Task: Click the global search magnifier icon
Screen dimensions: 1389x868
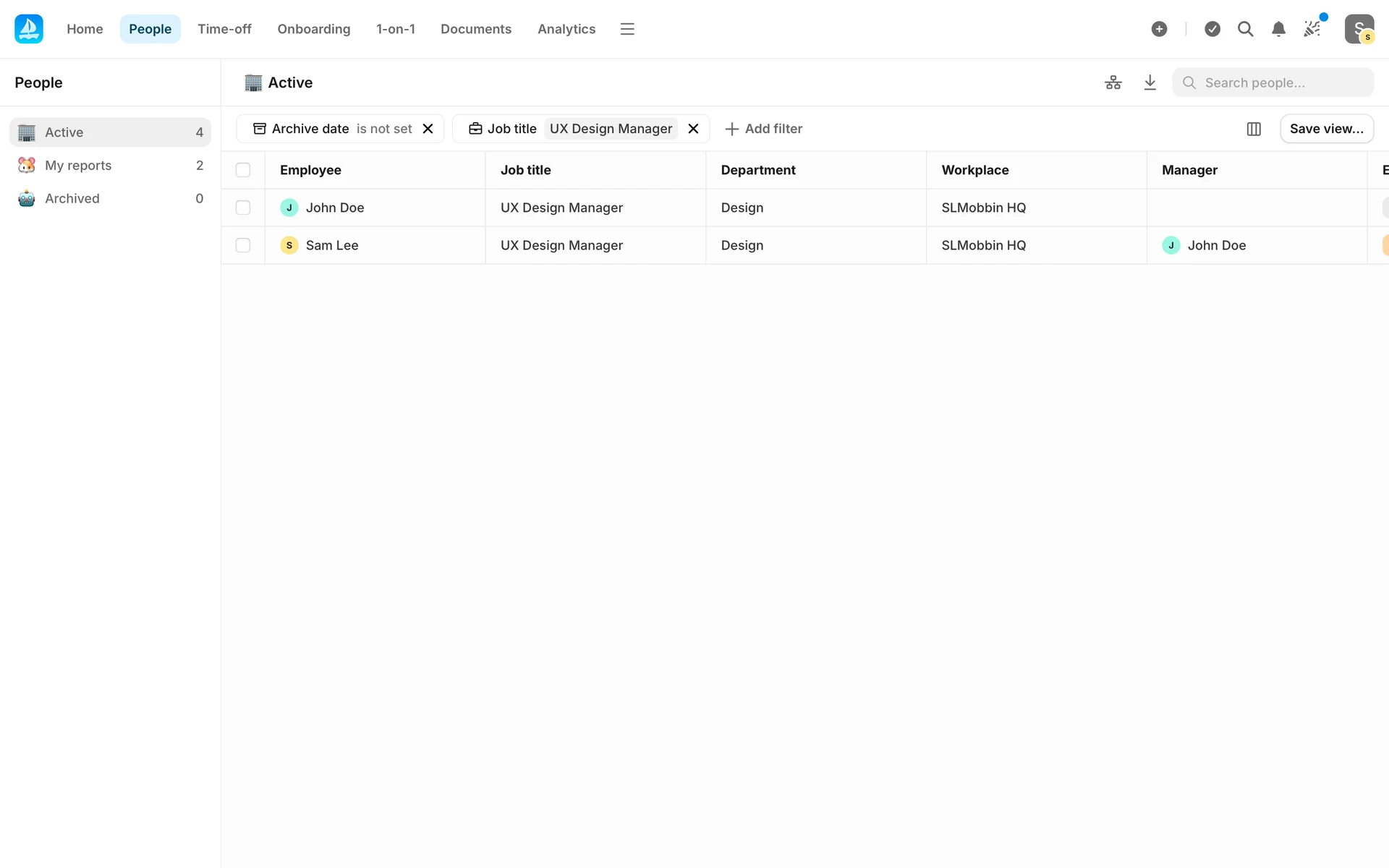Action: 1245,29
